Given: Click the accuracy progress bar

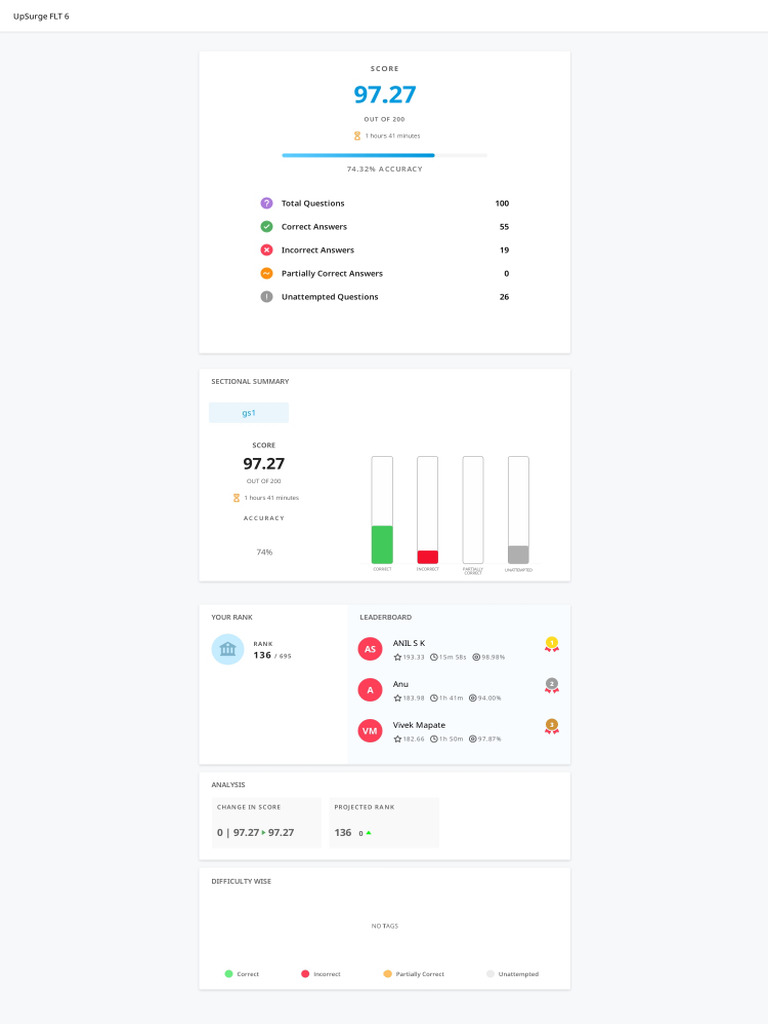Looking at the screenshot, I should (x=385, y=155).
